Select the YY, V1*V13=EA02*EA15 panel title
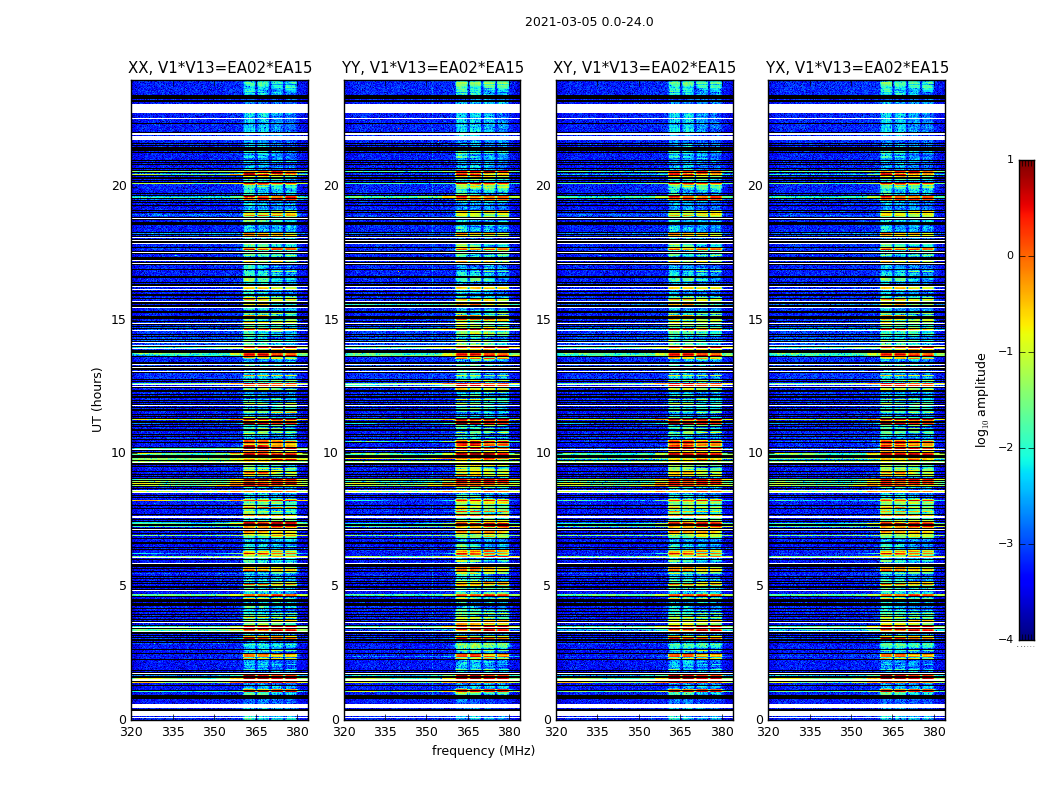The width and height of the screenshot is (1050, 800). click(432, 68)
